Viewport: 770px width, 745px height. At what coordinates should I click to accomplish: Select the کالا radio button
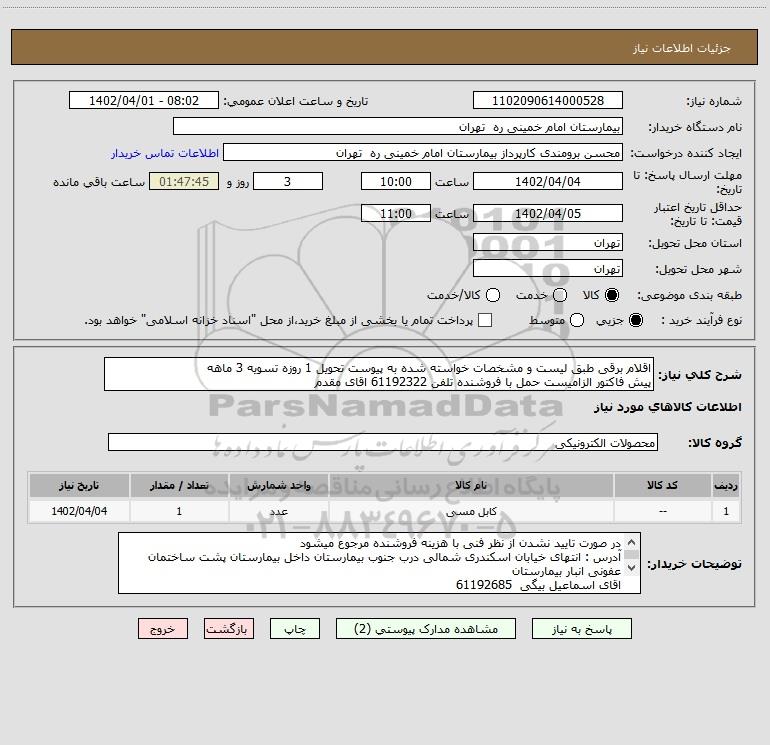pos(612,295)
